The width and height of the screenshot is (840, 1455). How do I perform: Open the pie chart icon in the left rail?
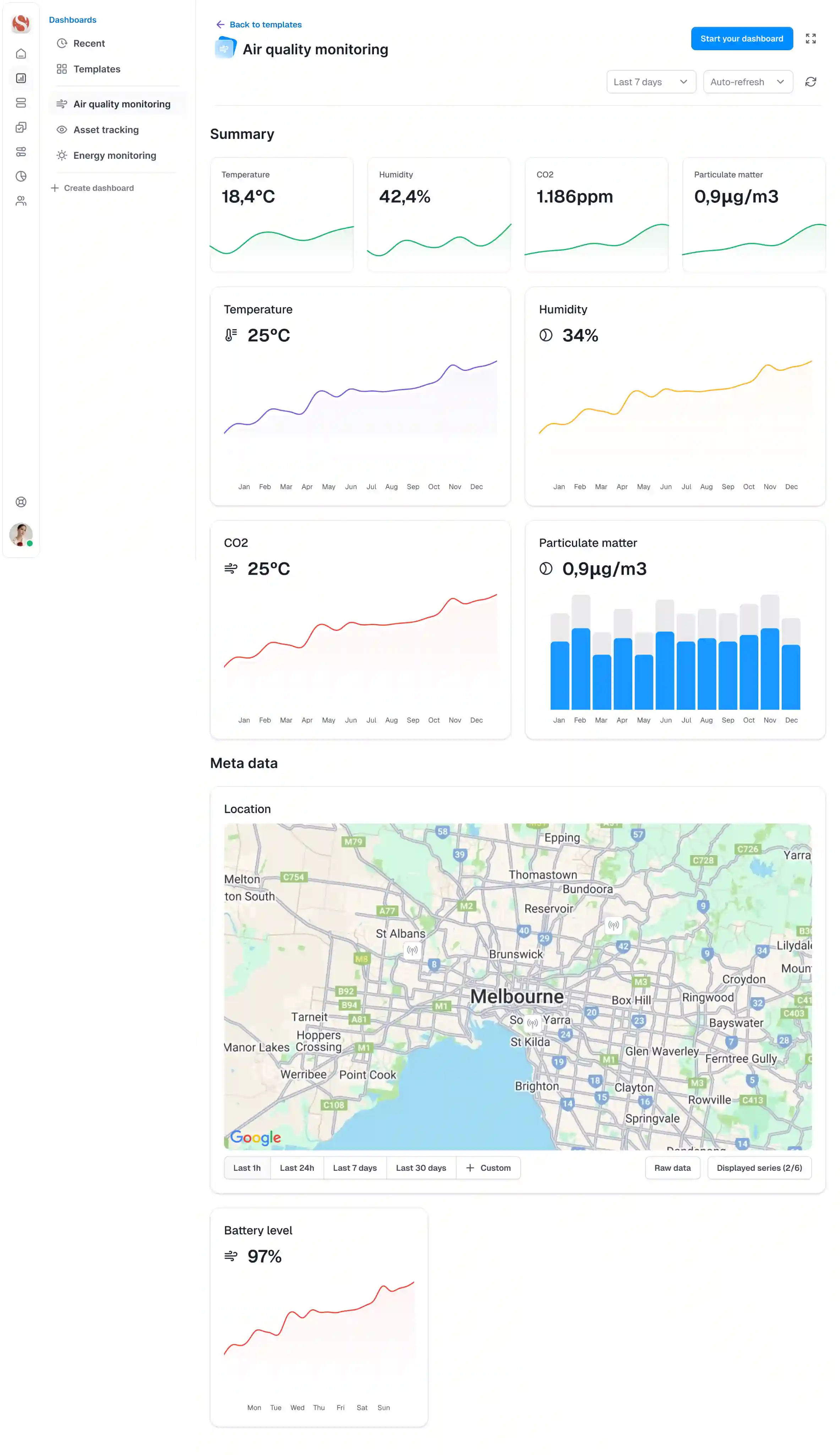(x=21, y=176)
